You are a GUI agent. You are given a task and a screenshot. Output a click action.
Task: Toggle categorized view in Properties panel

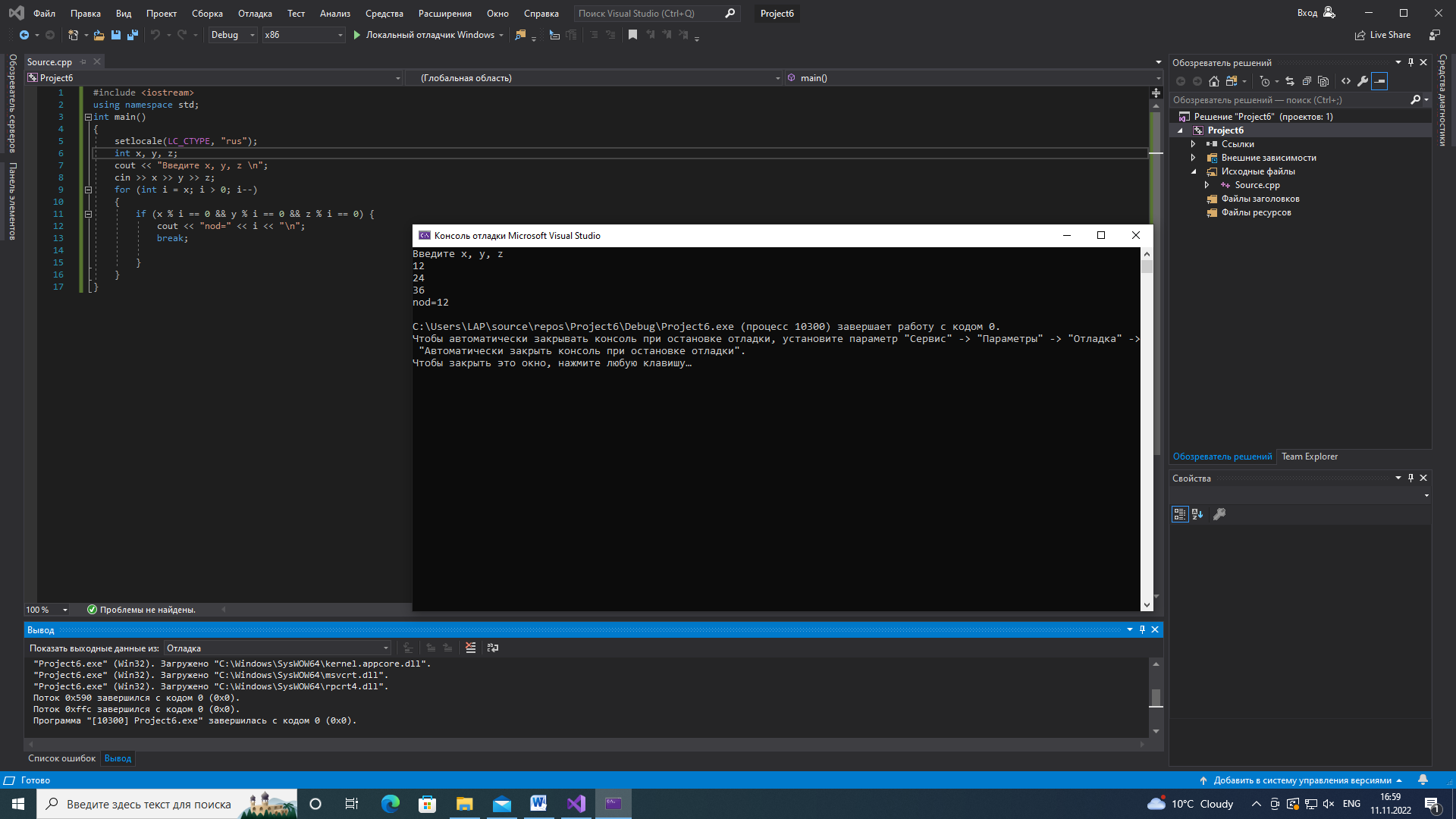tap(1180, 514)
